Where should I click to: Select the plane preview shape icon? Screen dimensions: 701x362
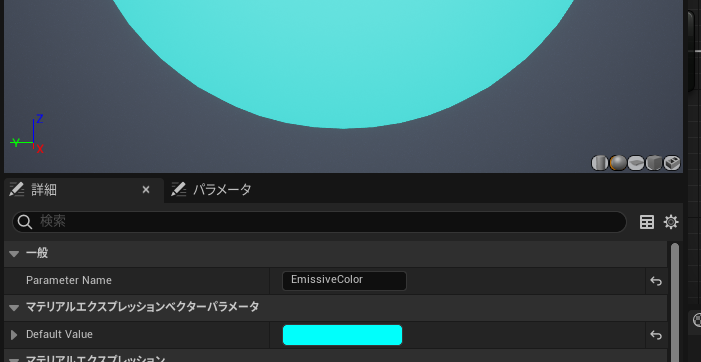[636, 163]
